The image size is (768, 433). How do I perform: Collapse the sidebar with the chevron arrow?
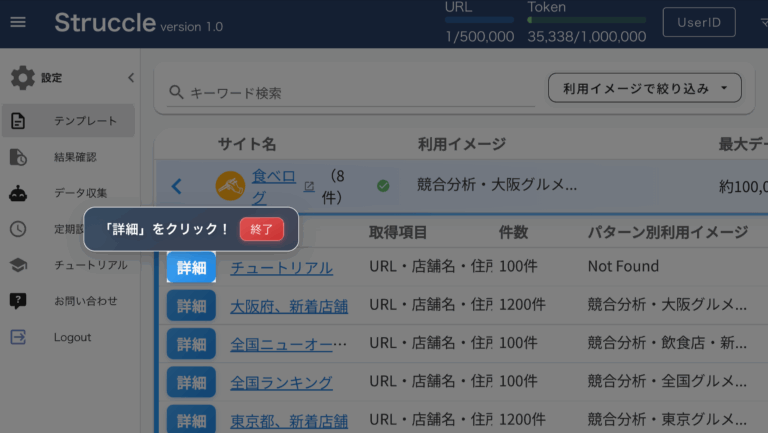(130, 77)
